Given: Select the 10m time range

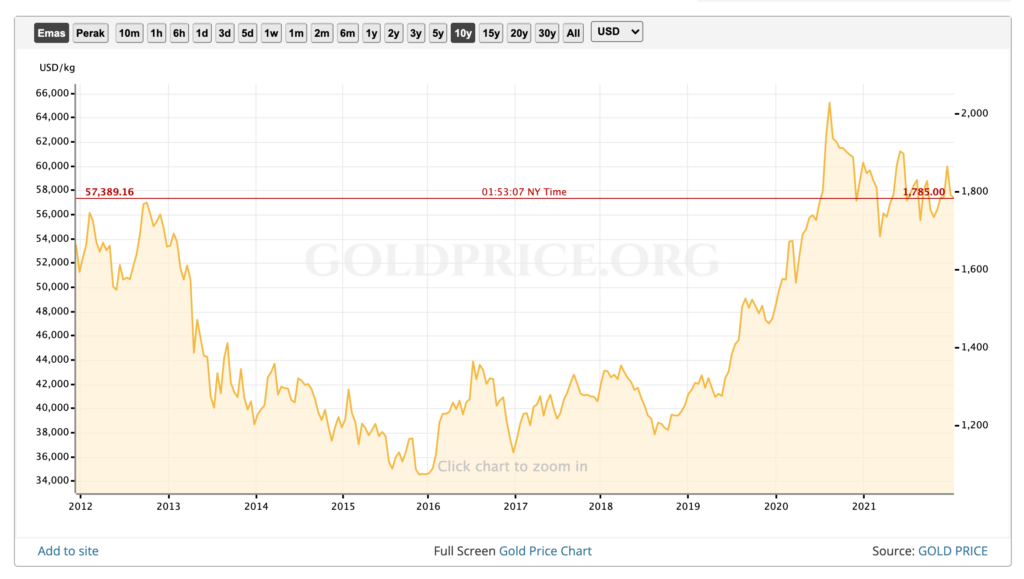Looking at the screenshot, I should (x=128, y=32).
